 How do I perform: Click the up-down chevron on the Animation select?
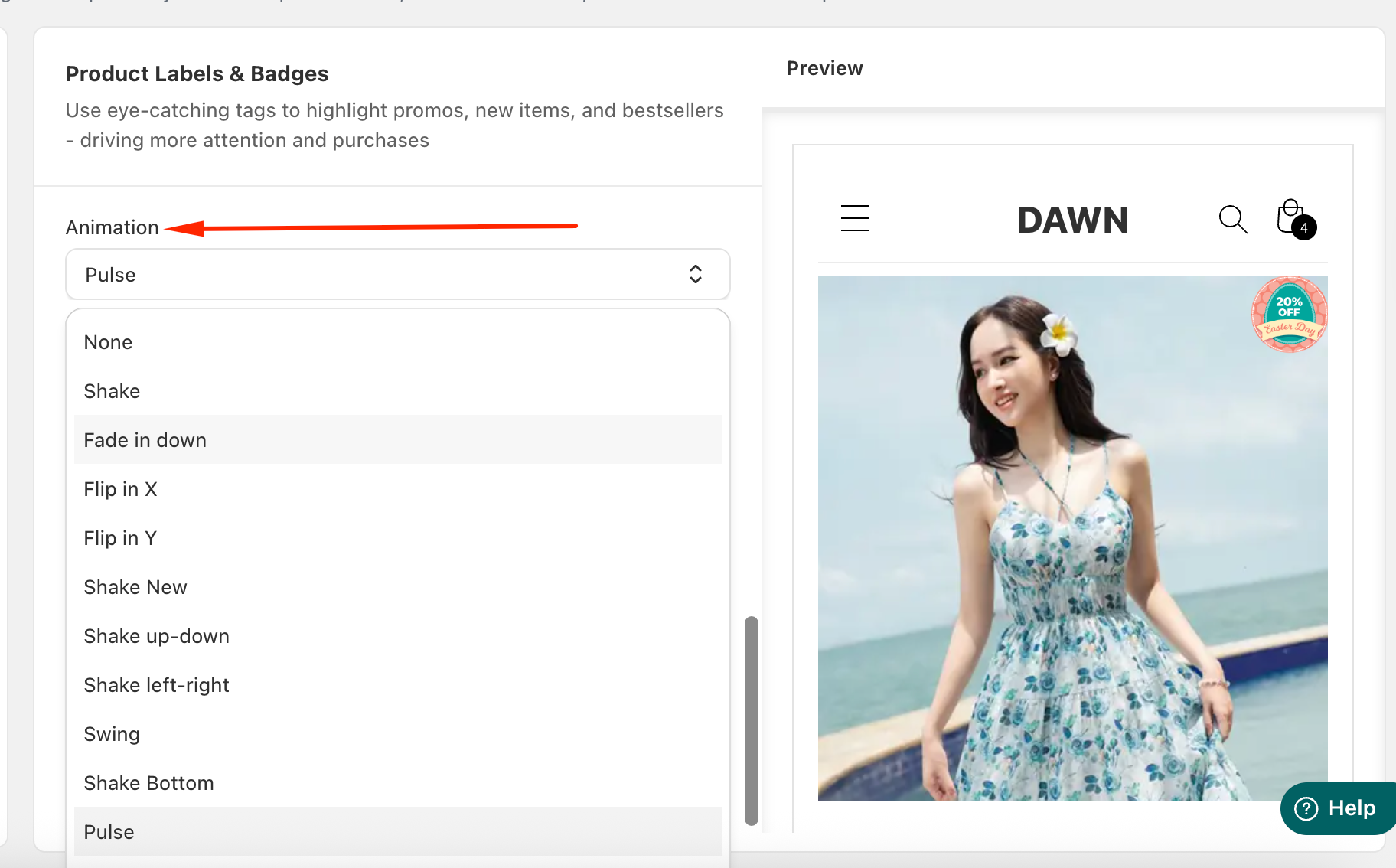[x=695, y=274]
